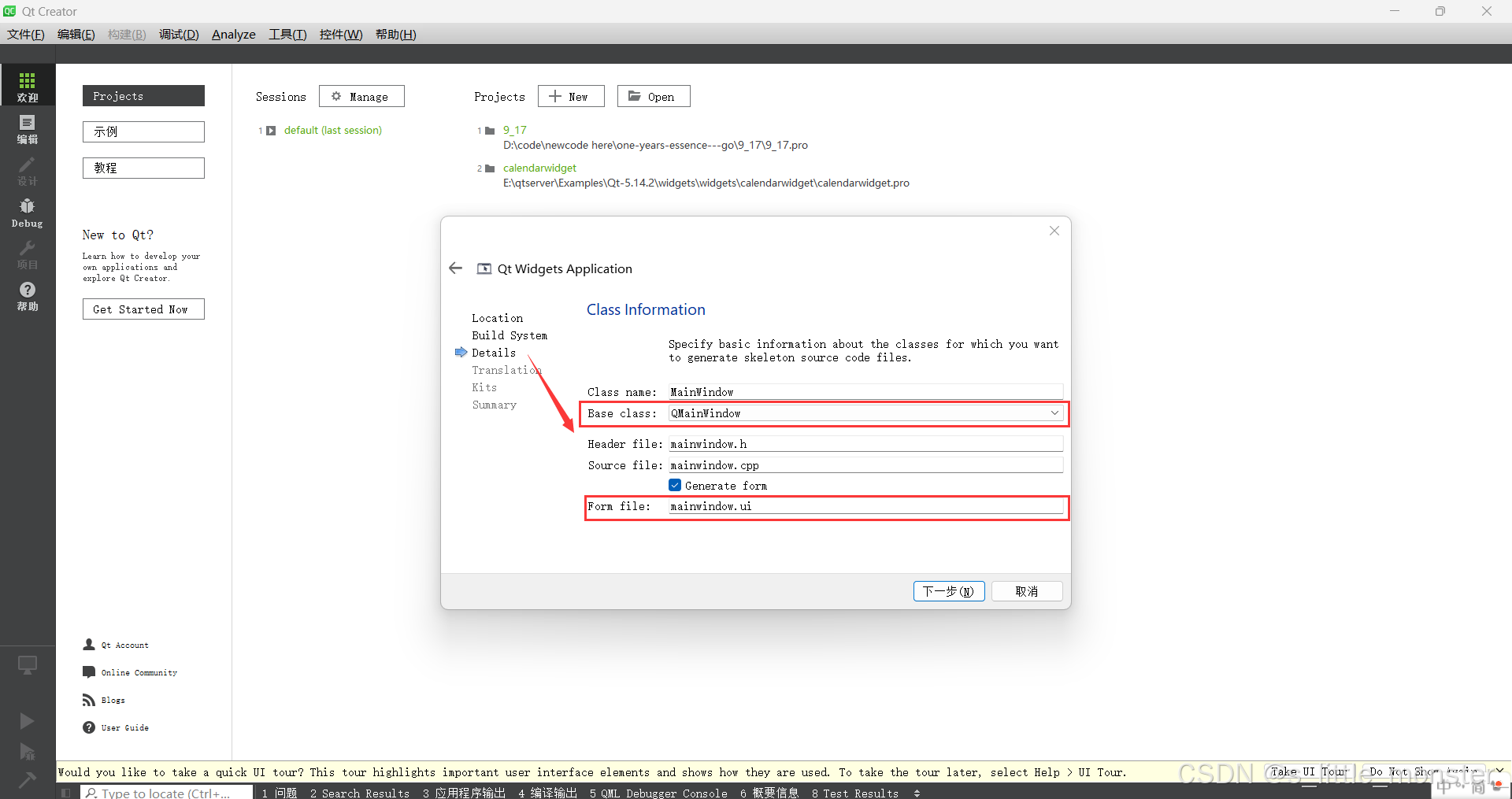
Task: Click the Manage sessions button
Action: [361, 96]
